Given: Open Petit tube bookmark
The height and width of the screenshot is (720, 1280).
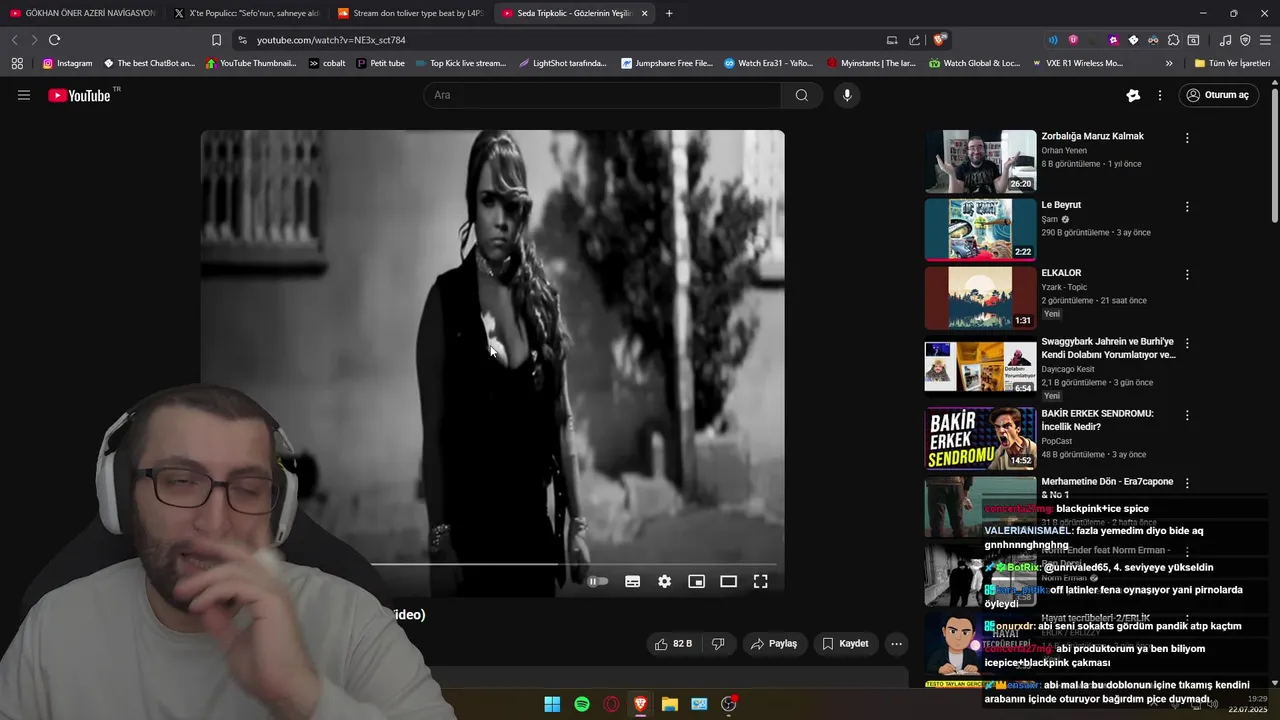Looking at the screenshot, I should click(380, 63).
